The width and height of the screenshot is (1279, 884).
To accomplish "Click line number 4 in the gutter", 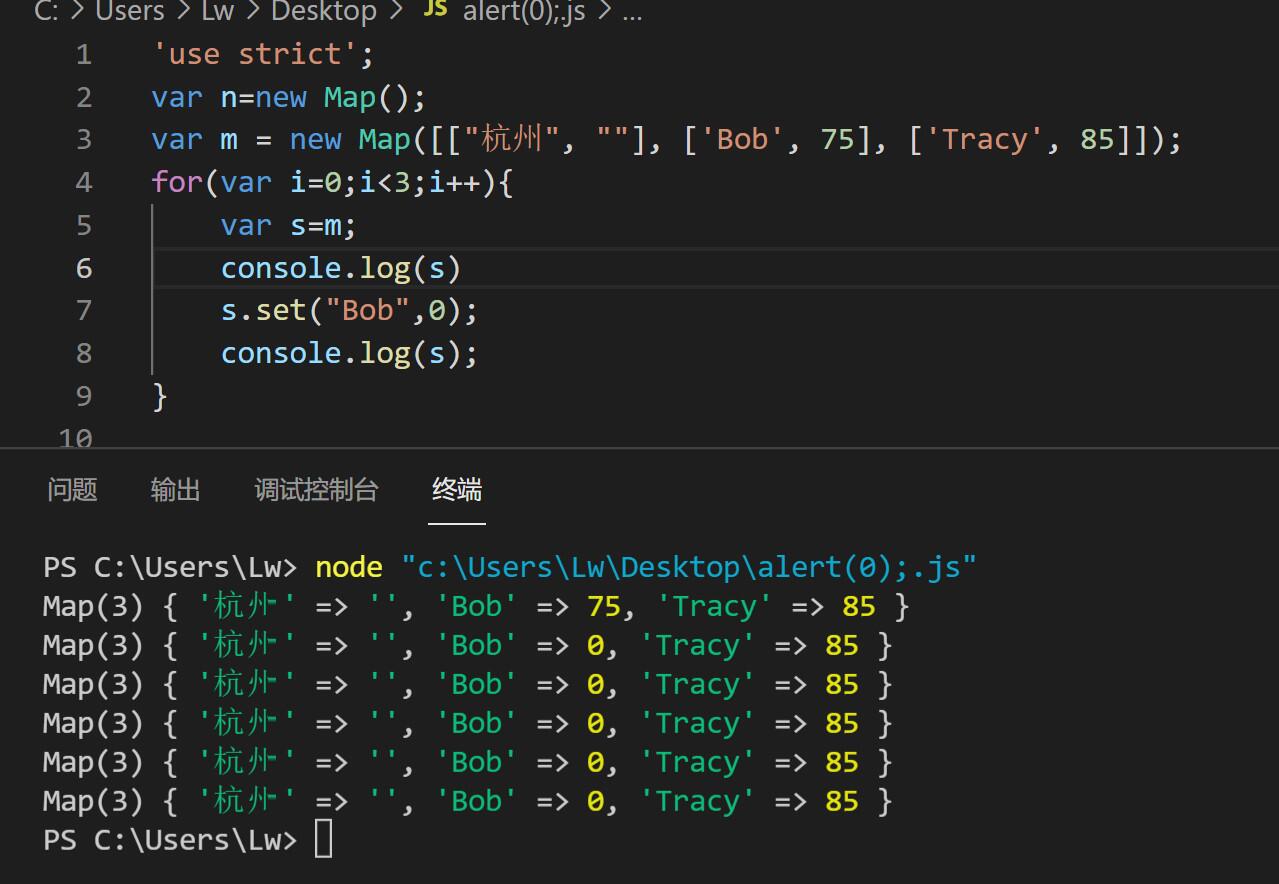I will [x=84, y=182].
